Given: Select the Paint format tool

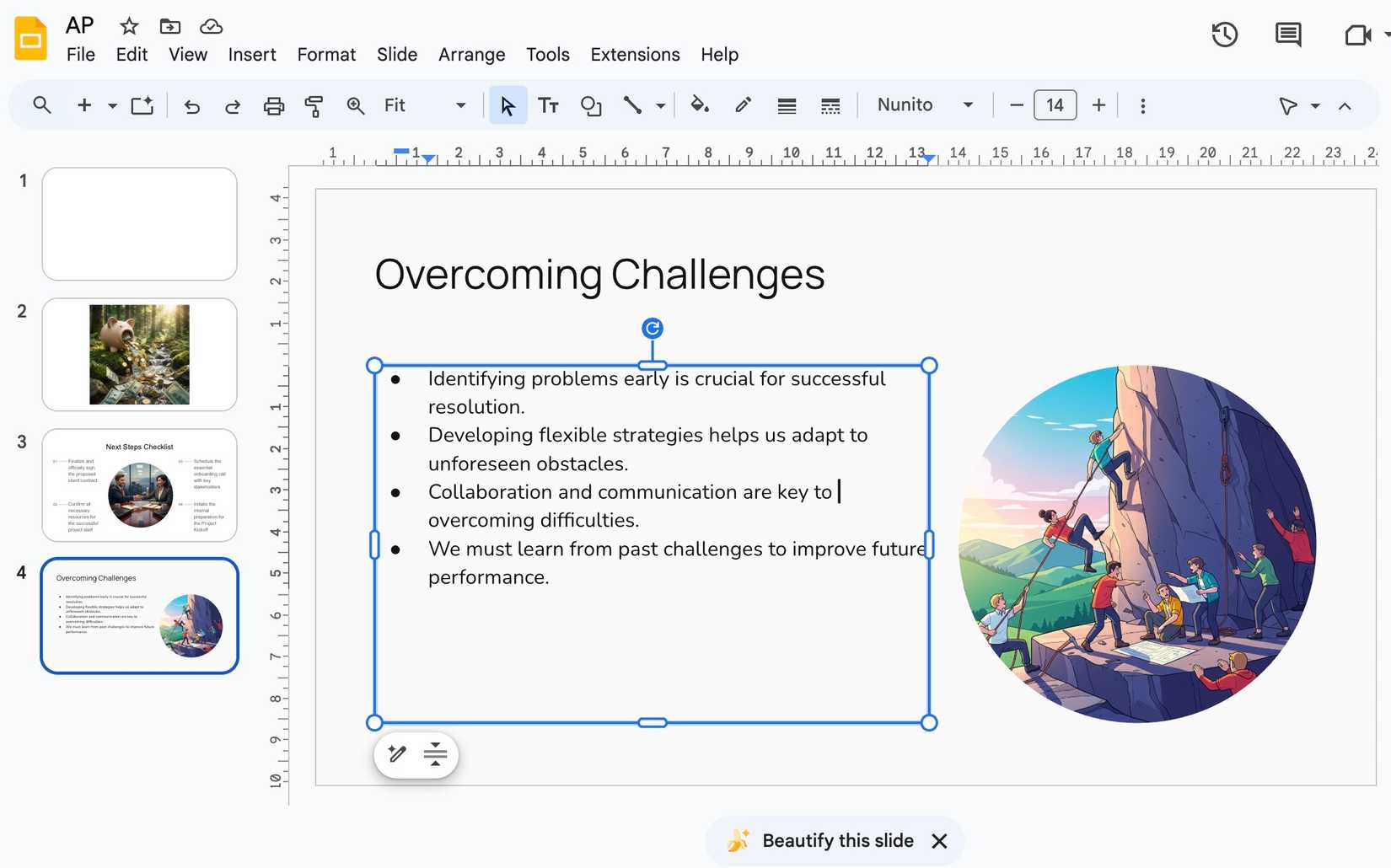Looking at the screenshot, I should [x=314, y=105].
